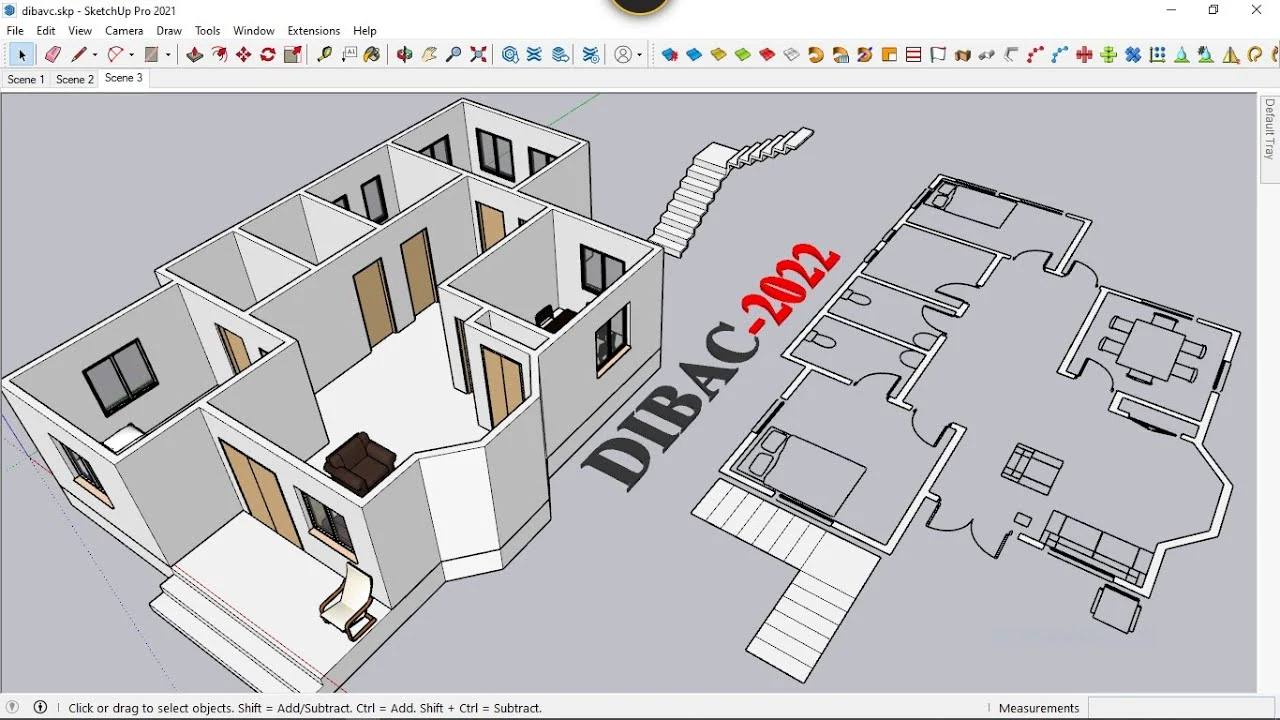Open the Camera menu
Screen dimensions: 1280x720
pyautogui.click(x=124, y=31)
